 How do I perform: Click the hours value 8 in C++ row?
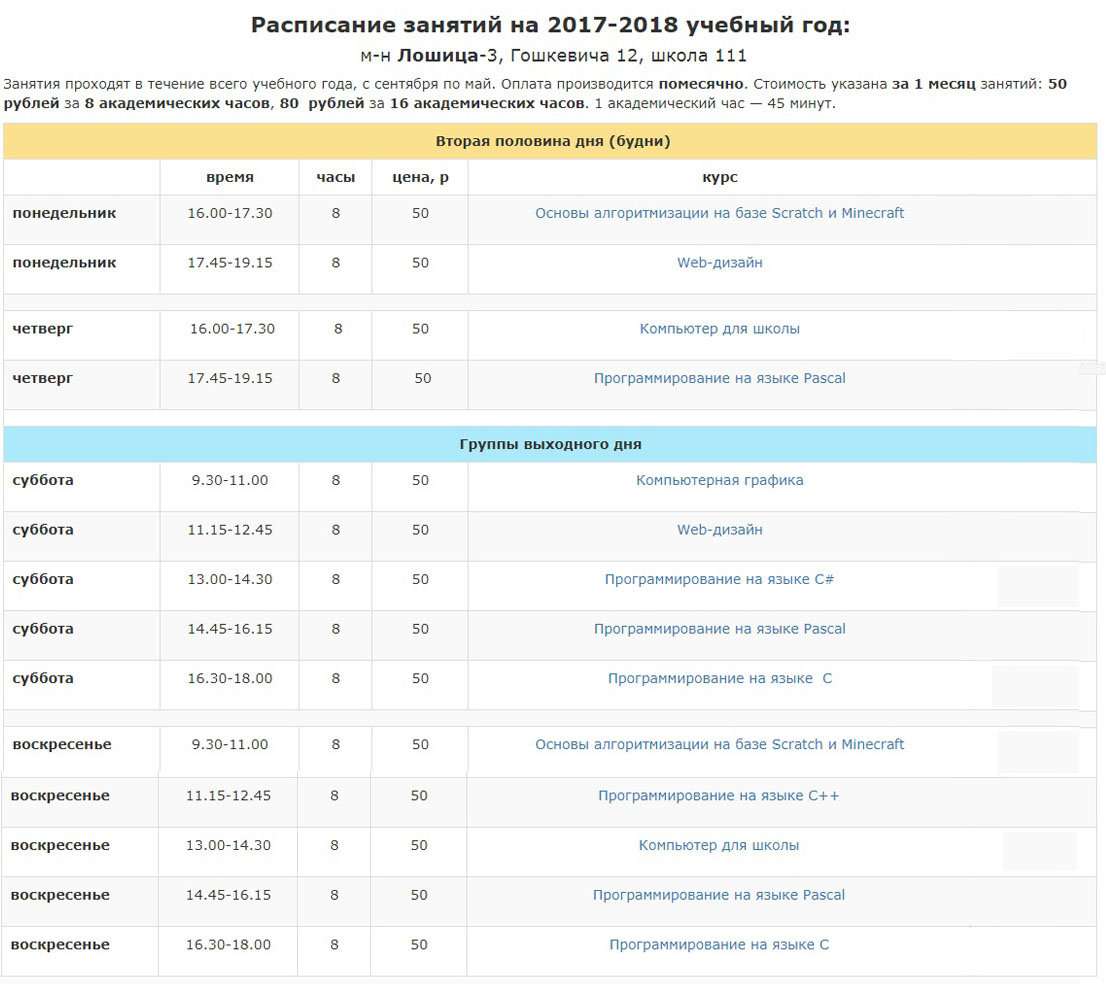(x=334, y=796)
